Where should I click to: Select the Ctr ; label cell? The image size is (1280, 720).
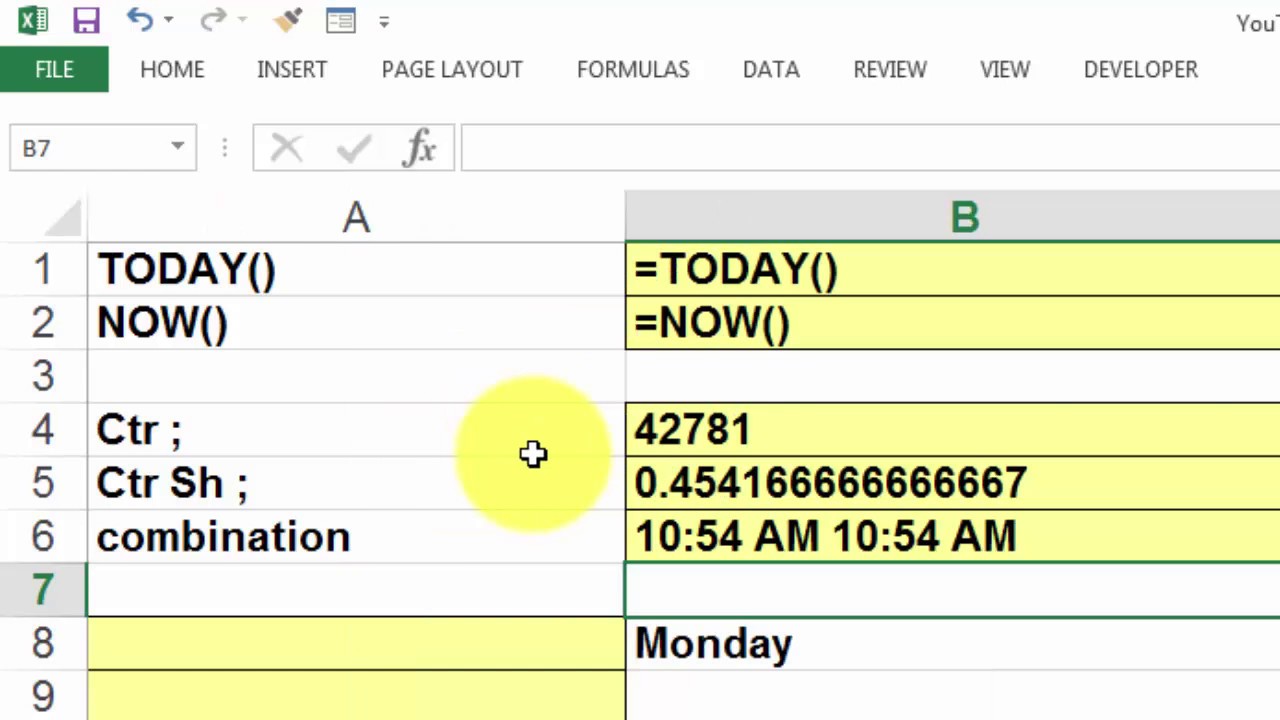click(356, 430)
